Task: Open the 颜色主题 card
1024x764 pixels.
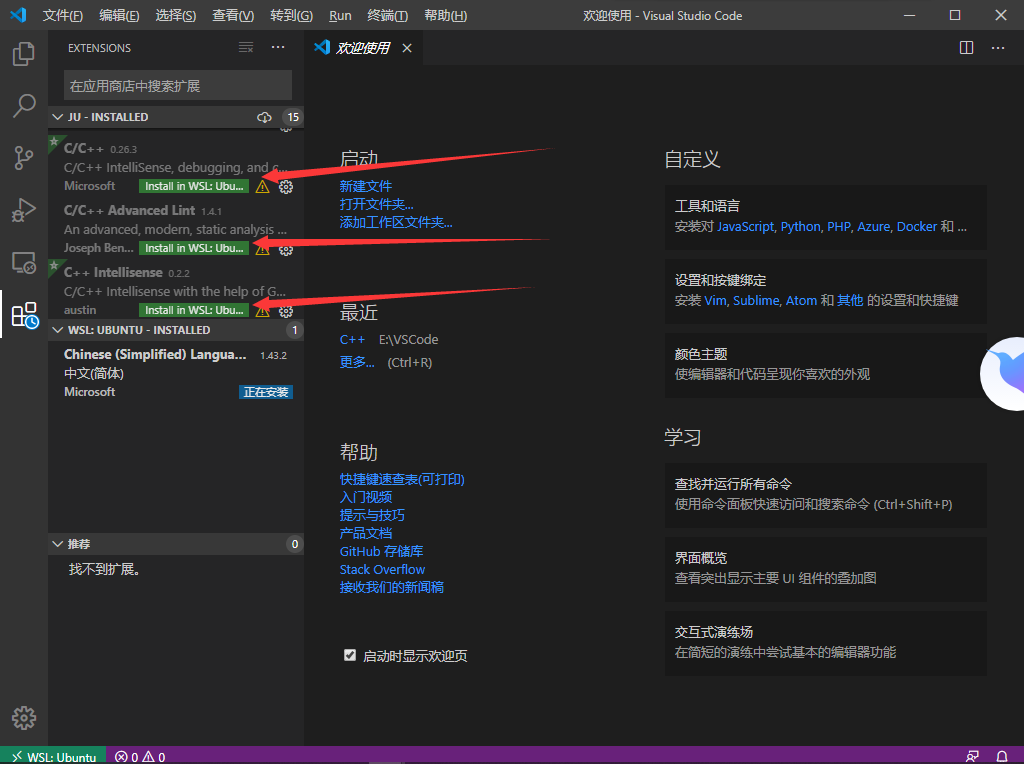Action: pos(825,364)
